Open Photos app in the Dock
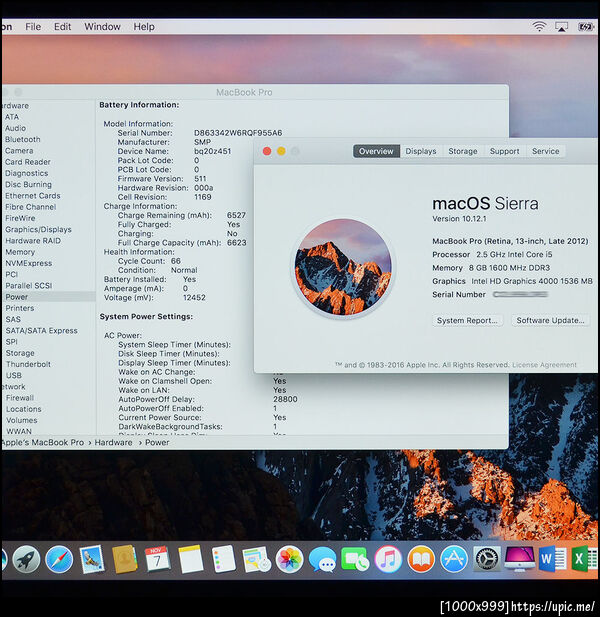 pos(290,559)
